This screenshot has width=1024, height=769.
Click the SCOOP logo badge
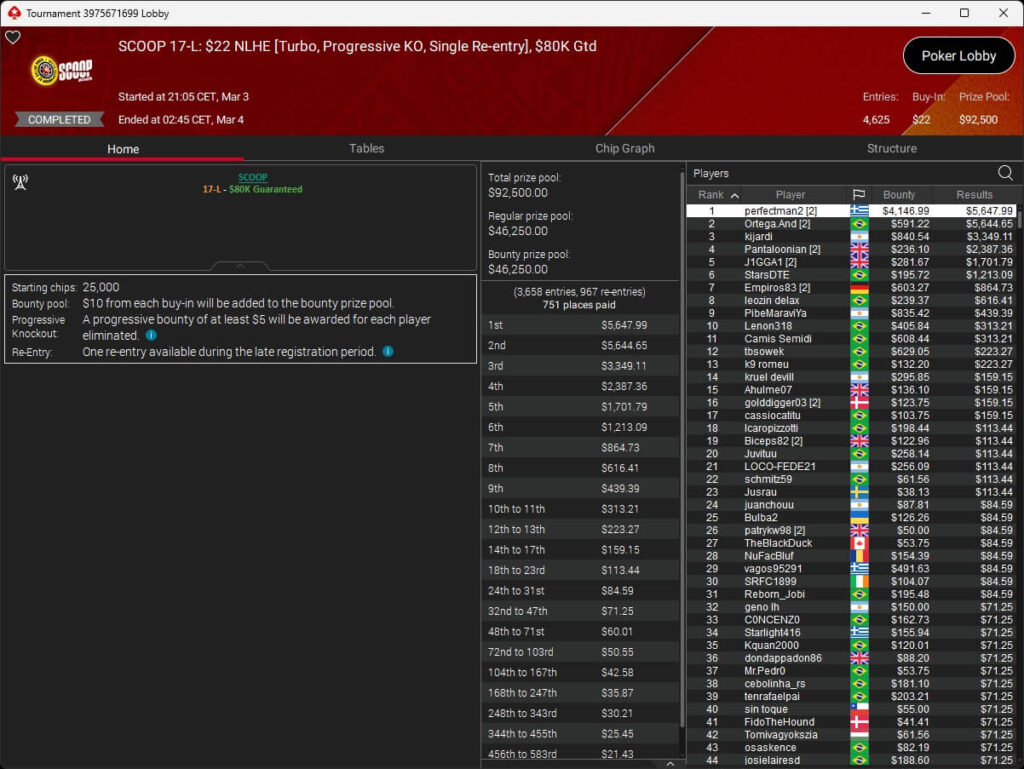62,71
